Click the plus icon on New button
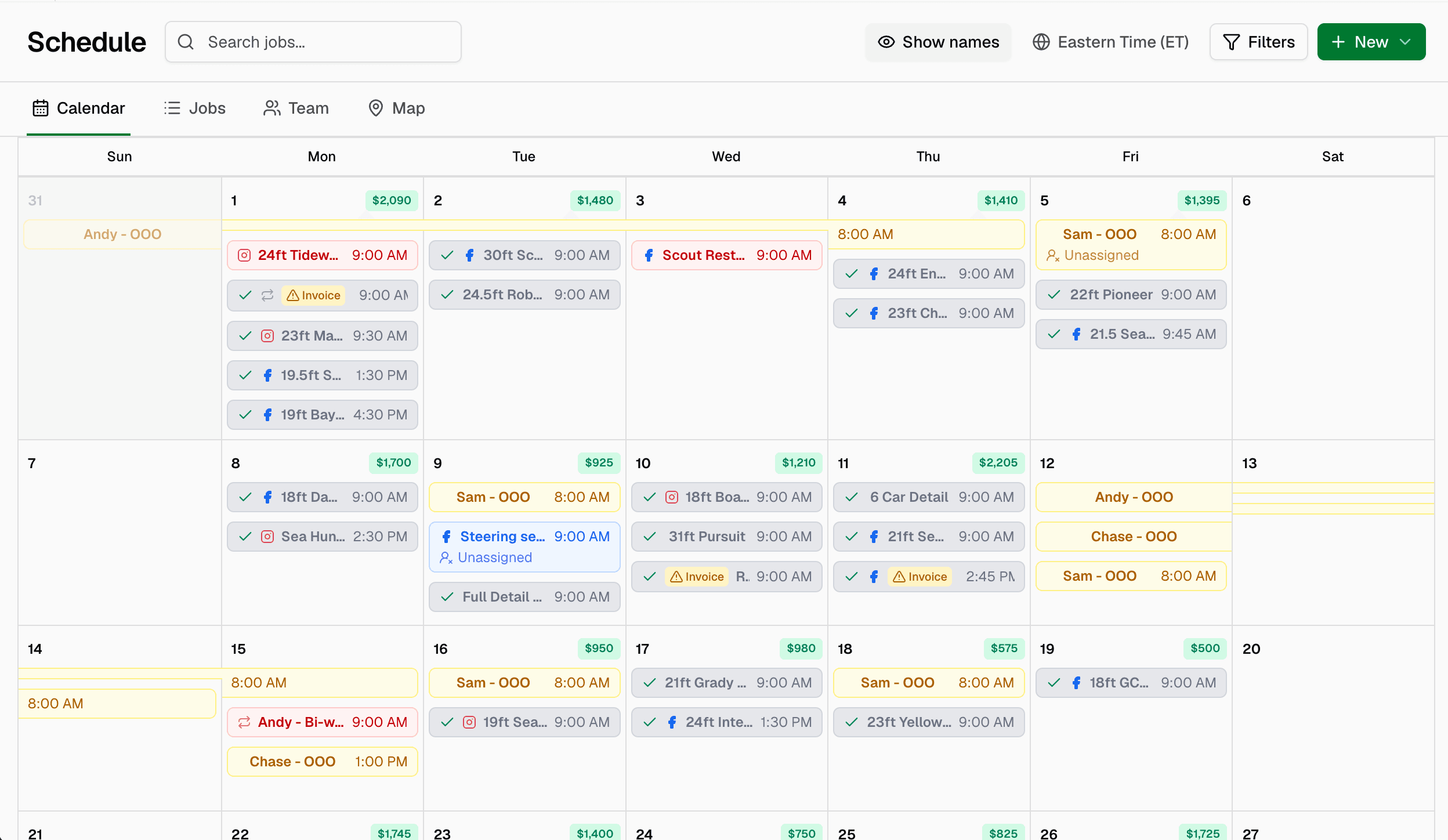The image size is (1448, 840). click(1338, 42)
